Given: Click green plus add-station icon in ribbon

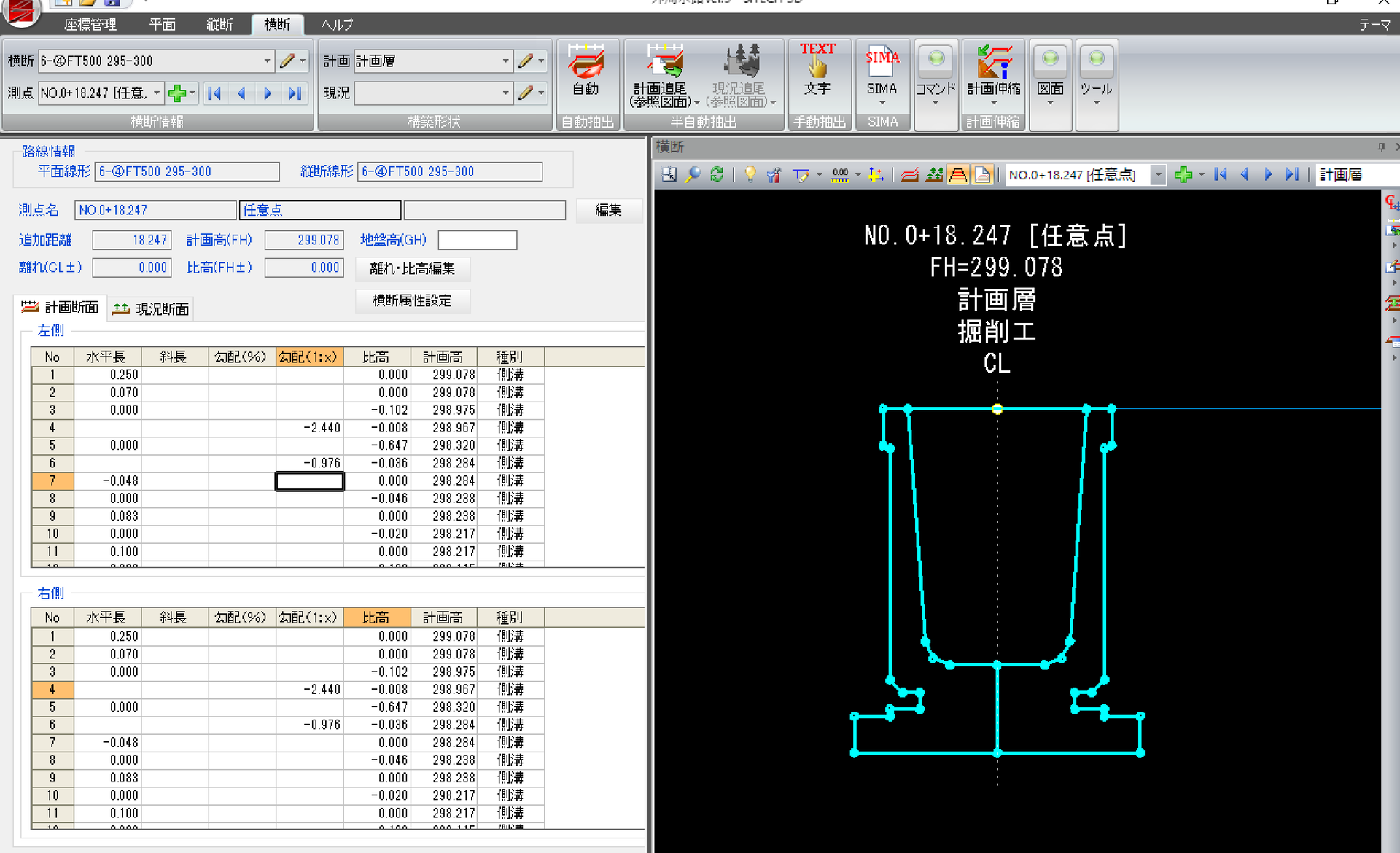Looking at the screenshot, I should pos(176,93).
